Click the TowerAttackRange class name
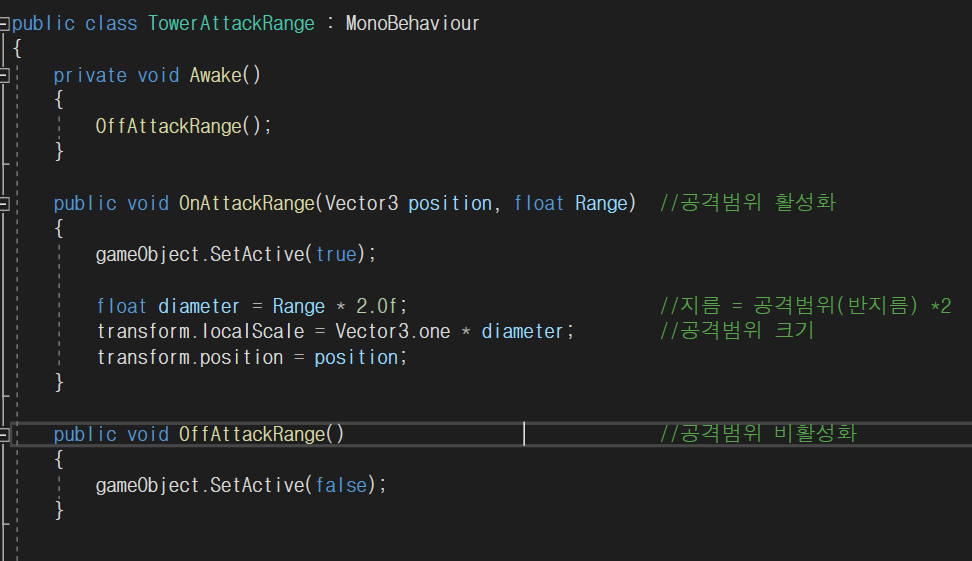The image size is (972, 561). point(231,23)
